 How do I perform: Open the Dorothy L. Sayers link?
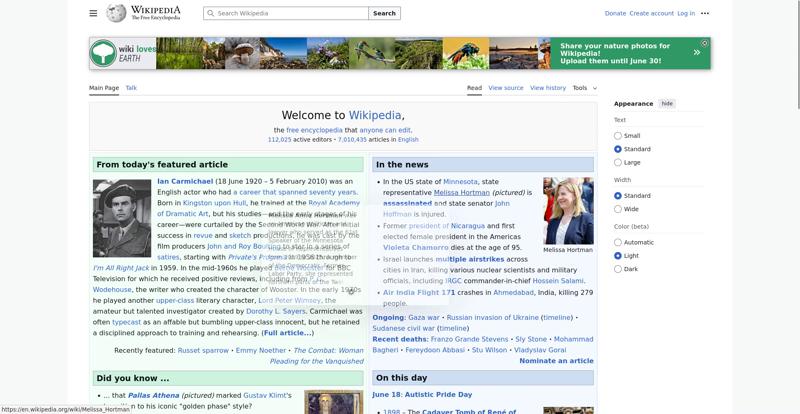coord(276,311)
